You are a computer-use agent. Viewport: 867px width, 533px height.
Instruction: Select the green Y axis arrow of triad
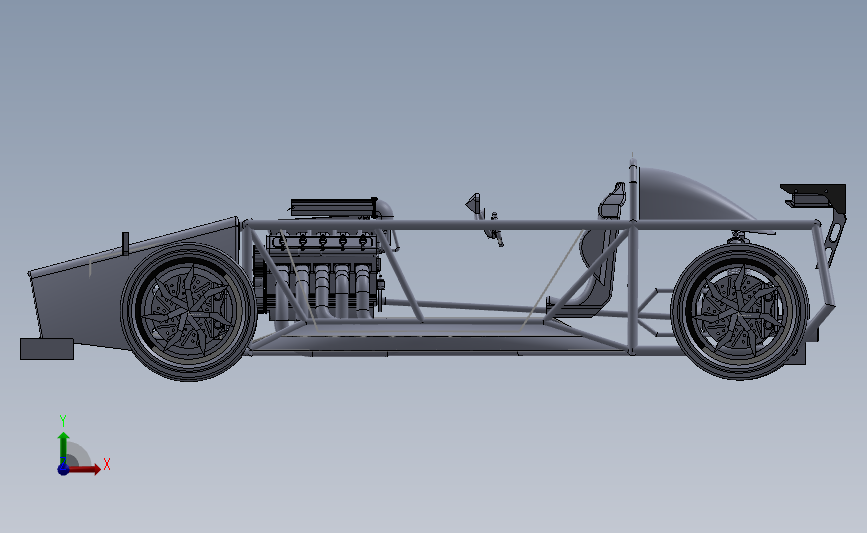64,447
